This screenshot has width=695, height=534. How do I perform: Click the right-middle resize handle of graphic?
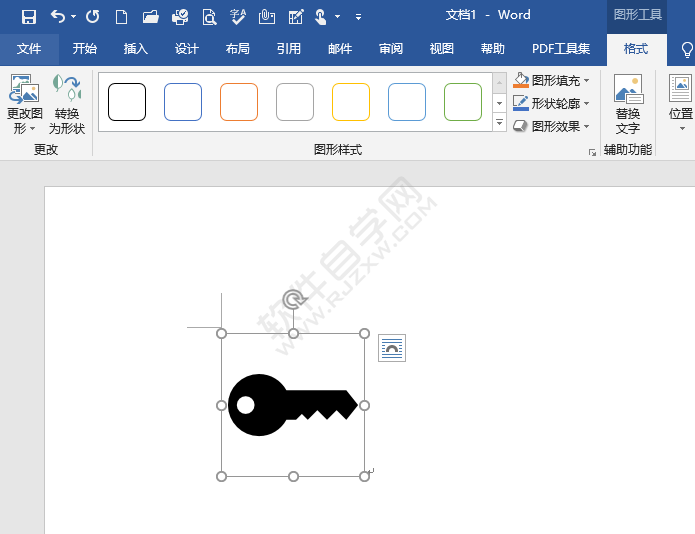pos(364,405)
